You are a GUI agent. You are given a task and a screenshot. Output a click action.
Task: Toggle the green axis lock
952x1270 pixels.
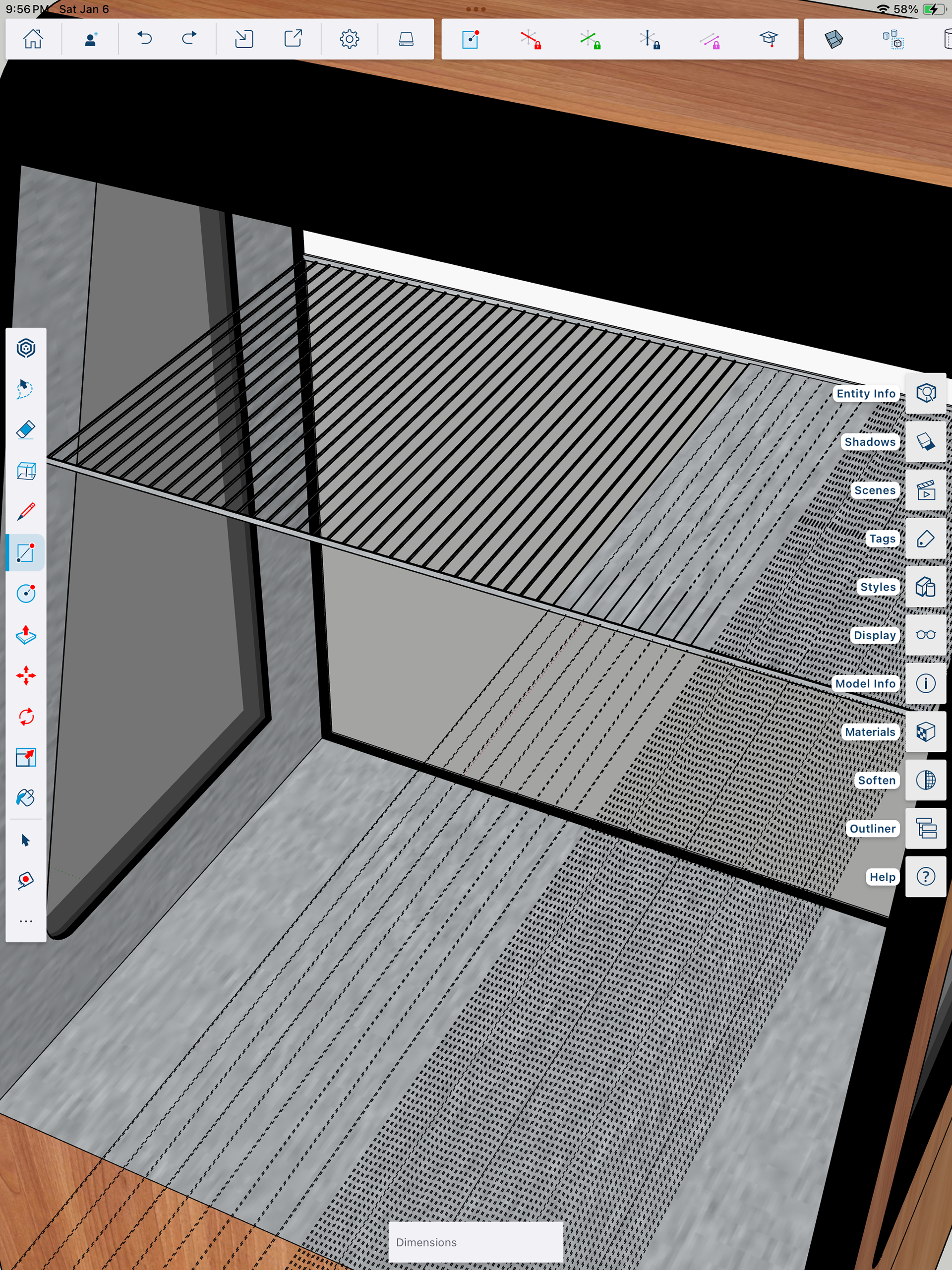click(590, 40)
